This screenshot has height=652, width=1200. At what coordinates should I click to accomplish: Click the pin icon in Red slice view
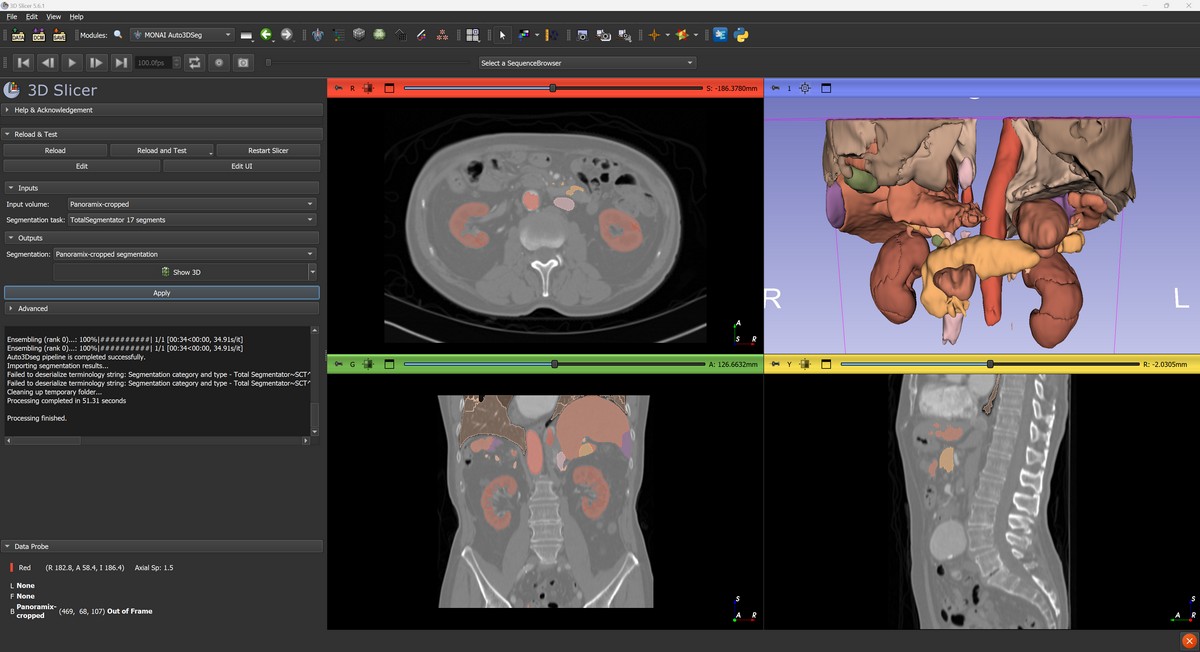[338, 88]
